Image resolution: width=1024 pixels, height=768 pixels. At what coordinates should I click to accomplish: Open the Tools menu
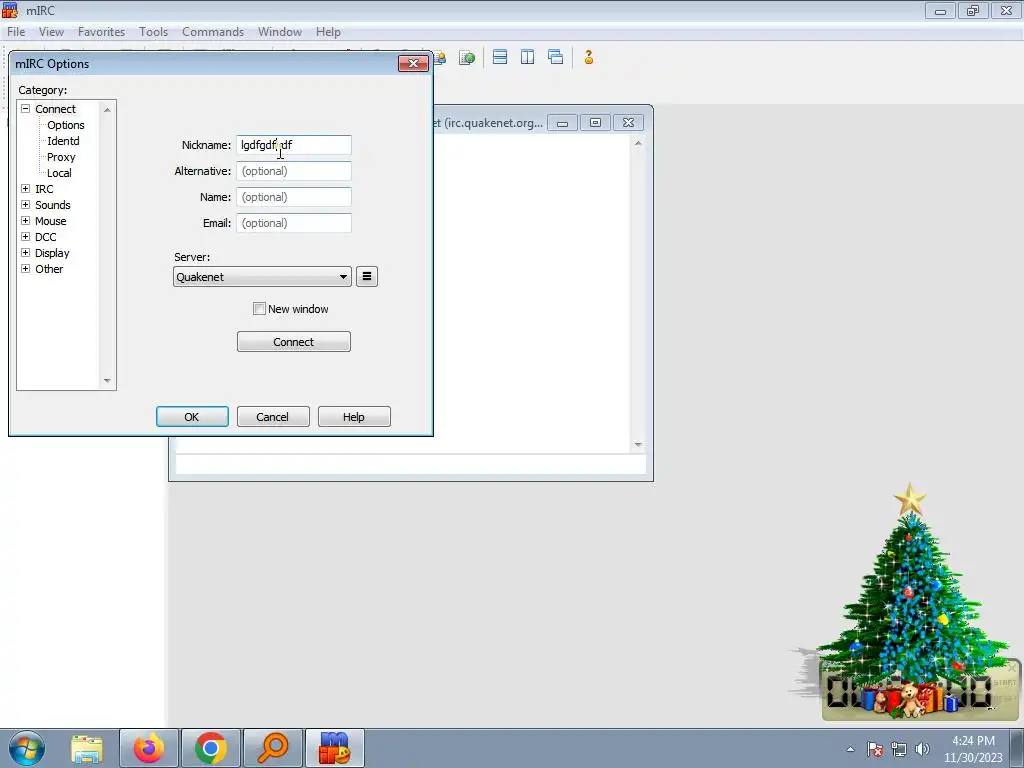click(x=153, y=32)
